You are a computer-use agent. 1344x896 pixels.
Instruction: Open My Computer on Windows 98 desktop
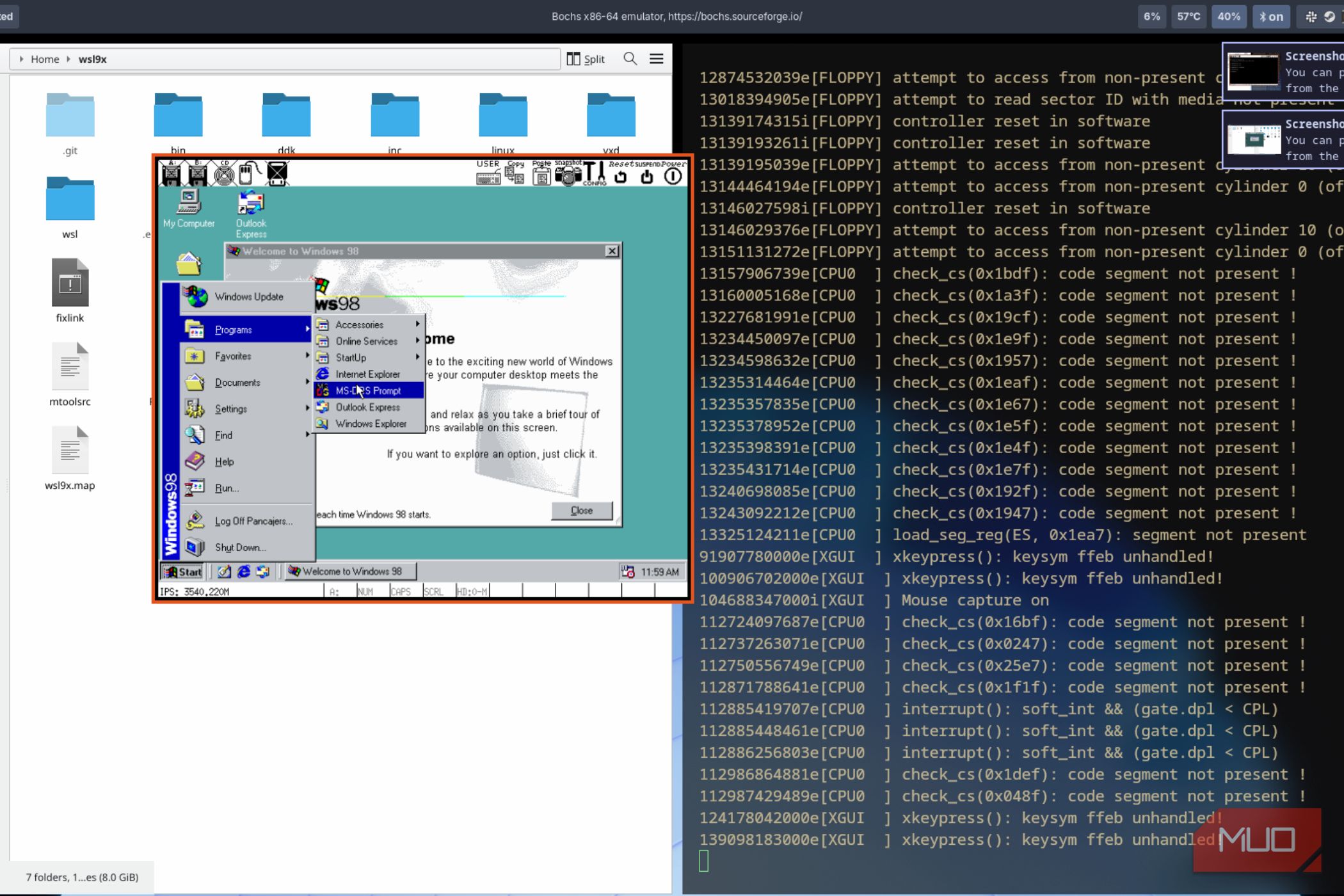(x=189, y=209)
